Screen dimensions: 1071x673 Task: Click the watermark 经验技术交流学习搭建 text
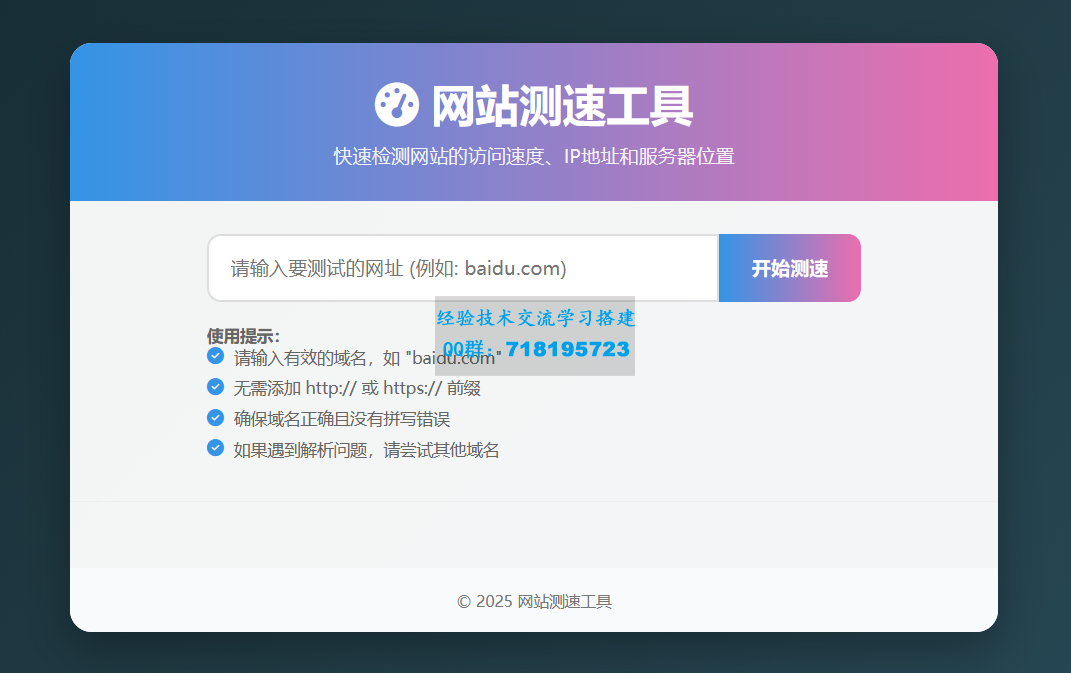pyautogui.click(x=535, y=318)
